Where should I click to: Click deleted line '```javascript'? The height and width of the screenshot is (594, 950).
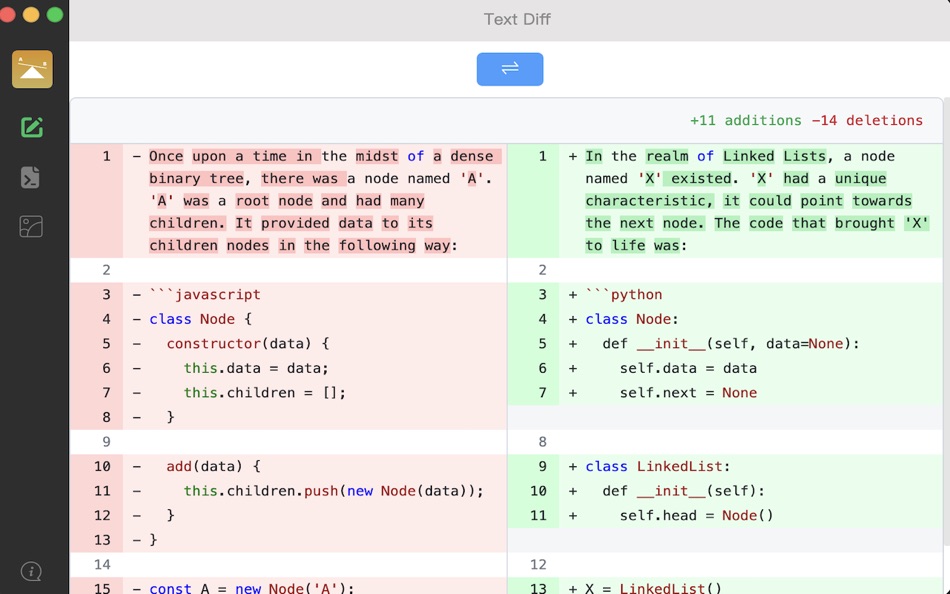tap(205, 295)
